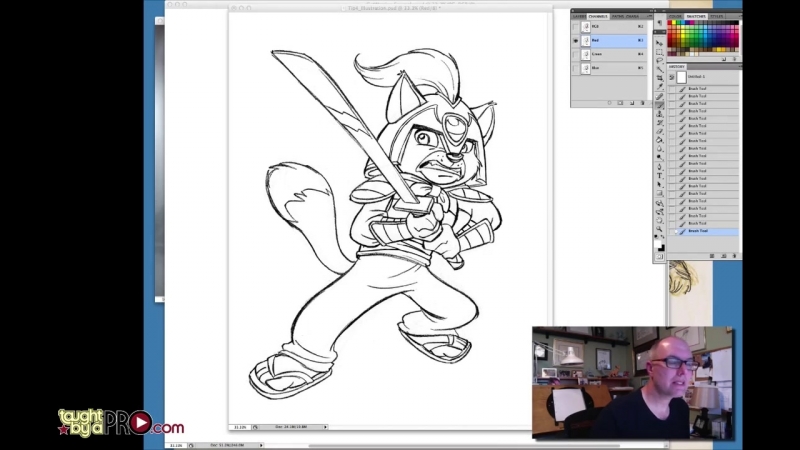Select the highlighted last Brush Tool state
Screen dimensions: 800x450
click(703, 231)
